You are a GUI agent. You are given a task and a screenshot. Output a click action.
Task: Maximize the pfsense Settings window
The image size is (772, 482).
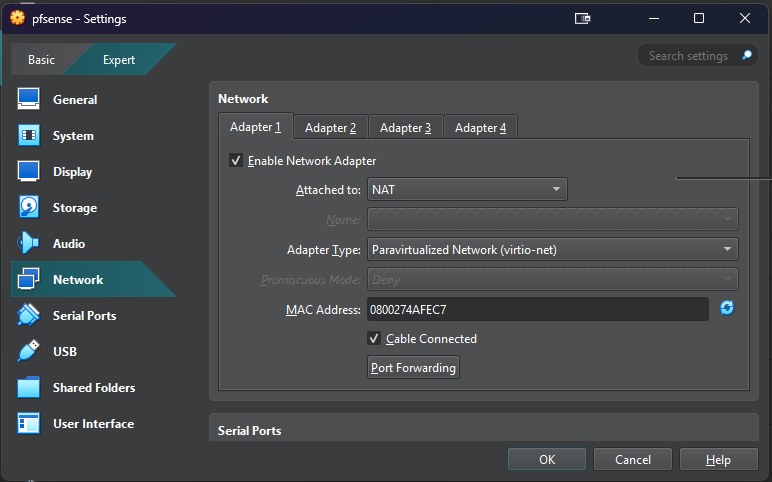coord(699,18)
